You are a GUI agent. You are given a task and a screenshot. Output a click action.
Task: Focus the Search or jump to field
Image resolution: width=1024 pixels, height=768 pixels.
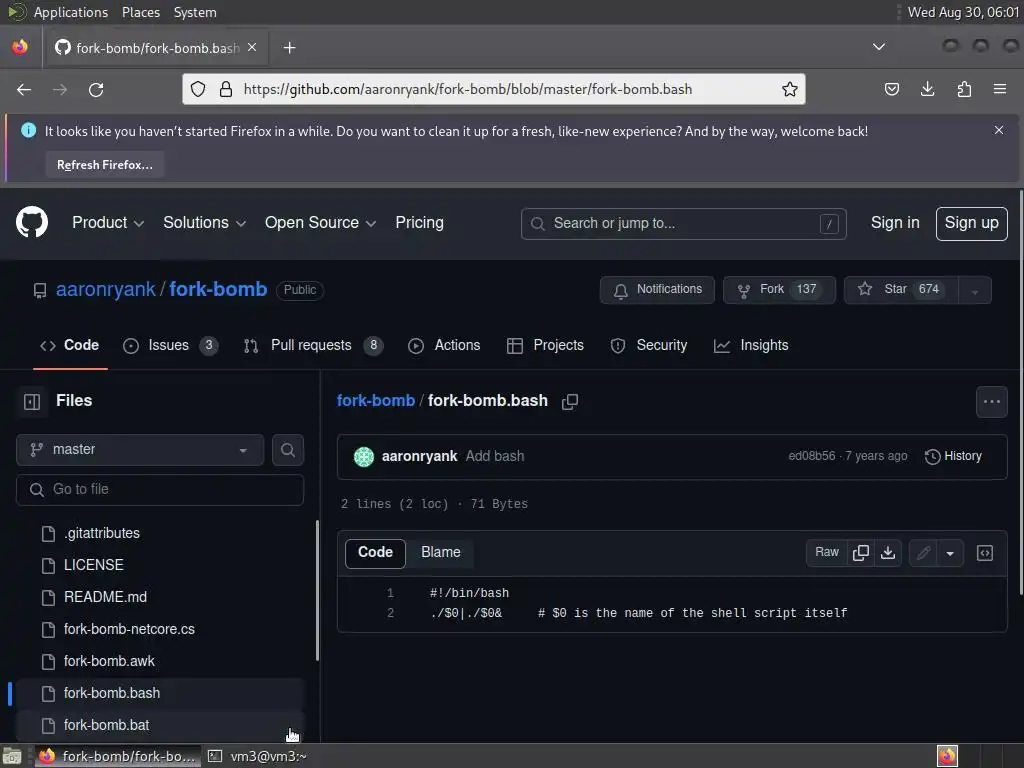684,224
